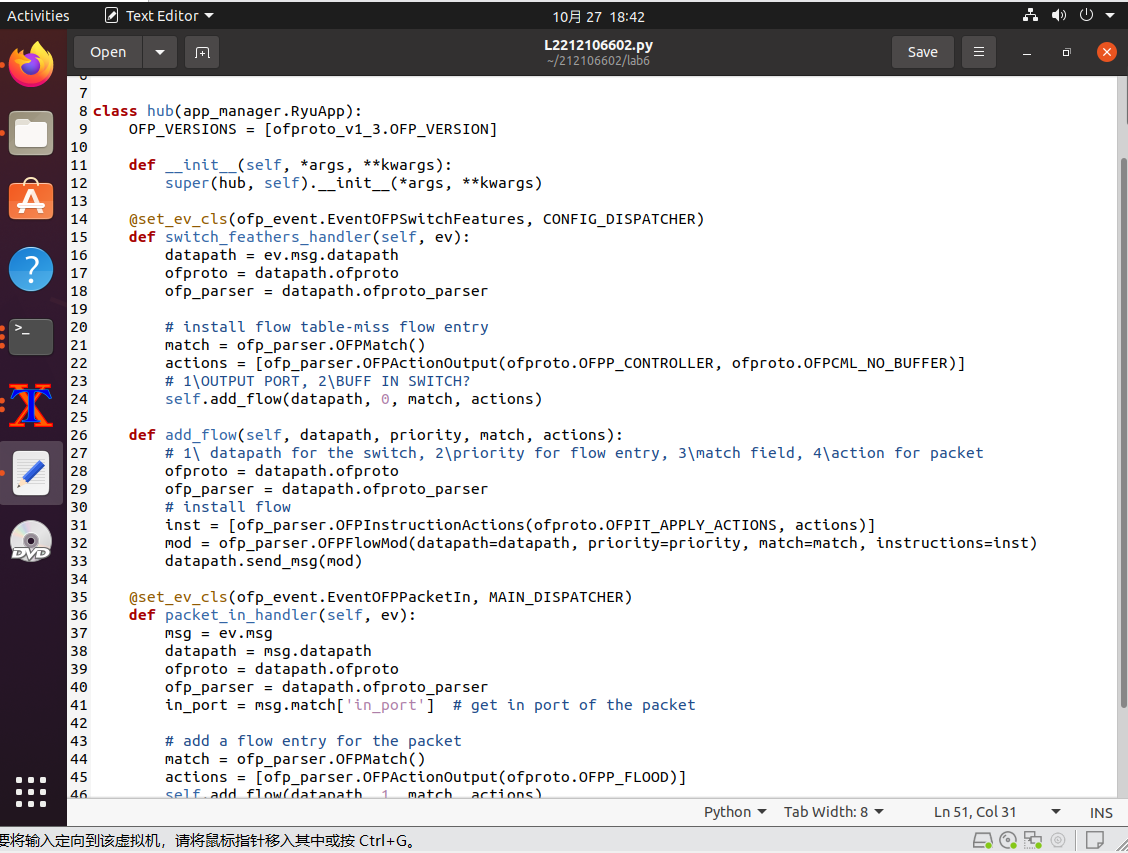1128x853 pixels.
Task: Place the cursor on 'class hub(app_manager.RyuApp):' line
Action: click(227, 111)
